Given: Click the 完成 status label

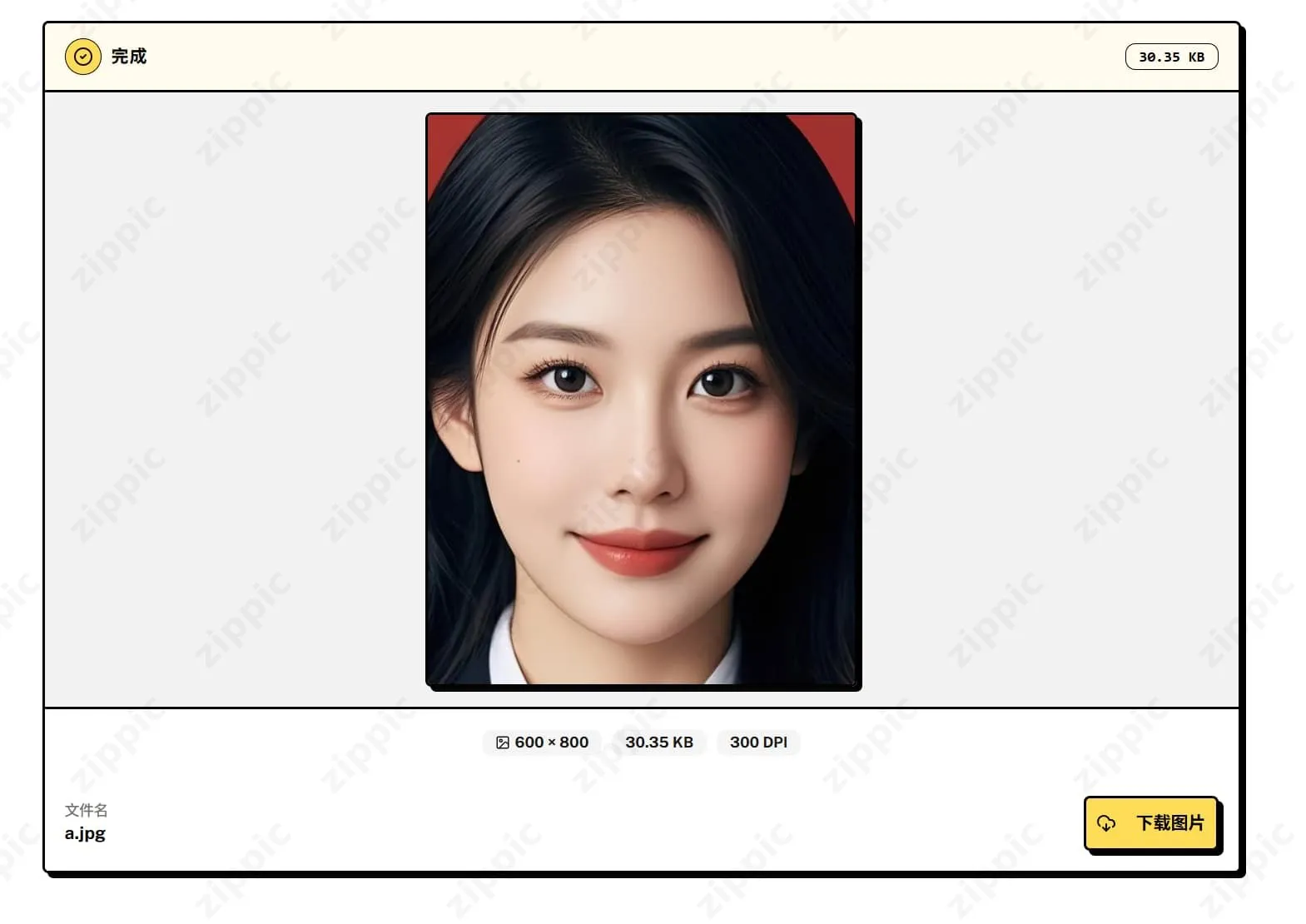Looking at the screenshot, I should (129, 57).
